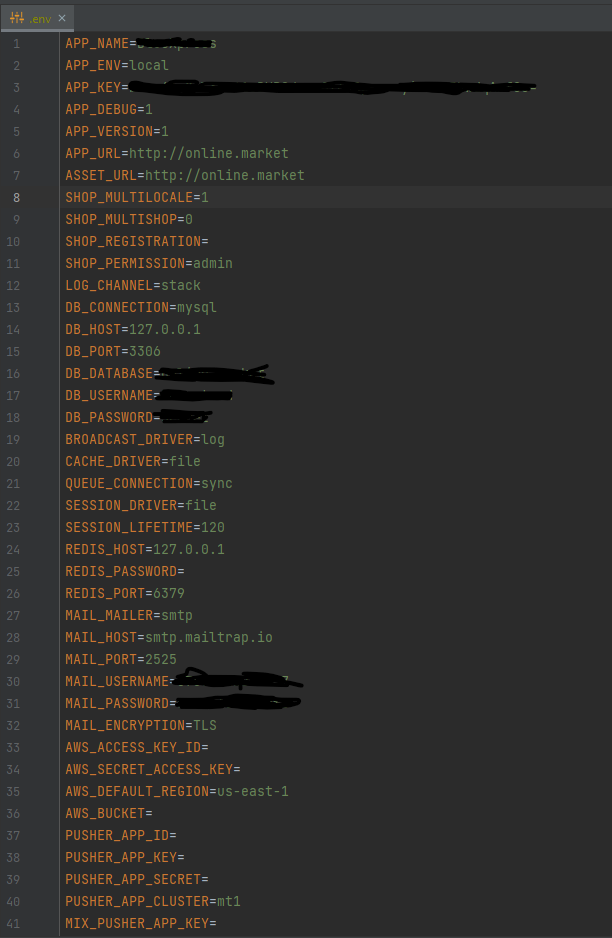Click the DB_PASSWORD key

[x=109, y=418]
